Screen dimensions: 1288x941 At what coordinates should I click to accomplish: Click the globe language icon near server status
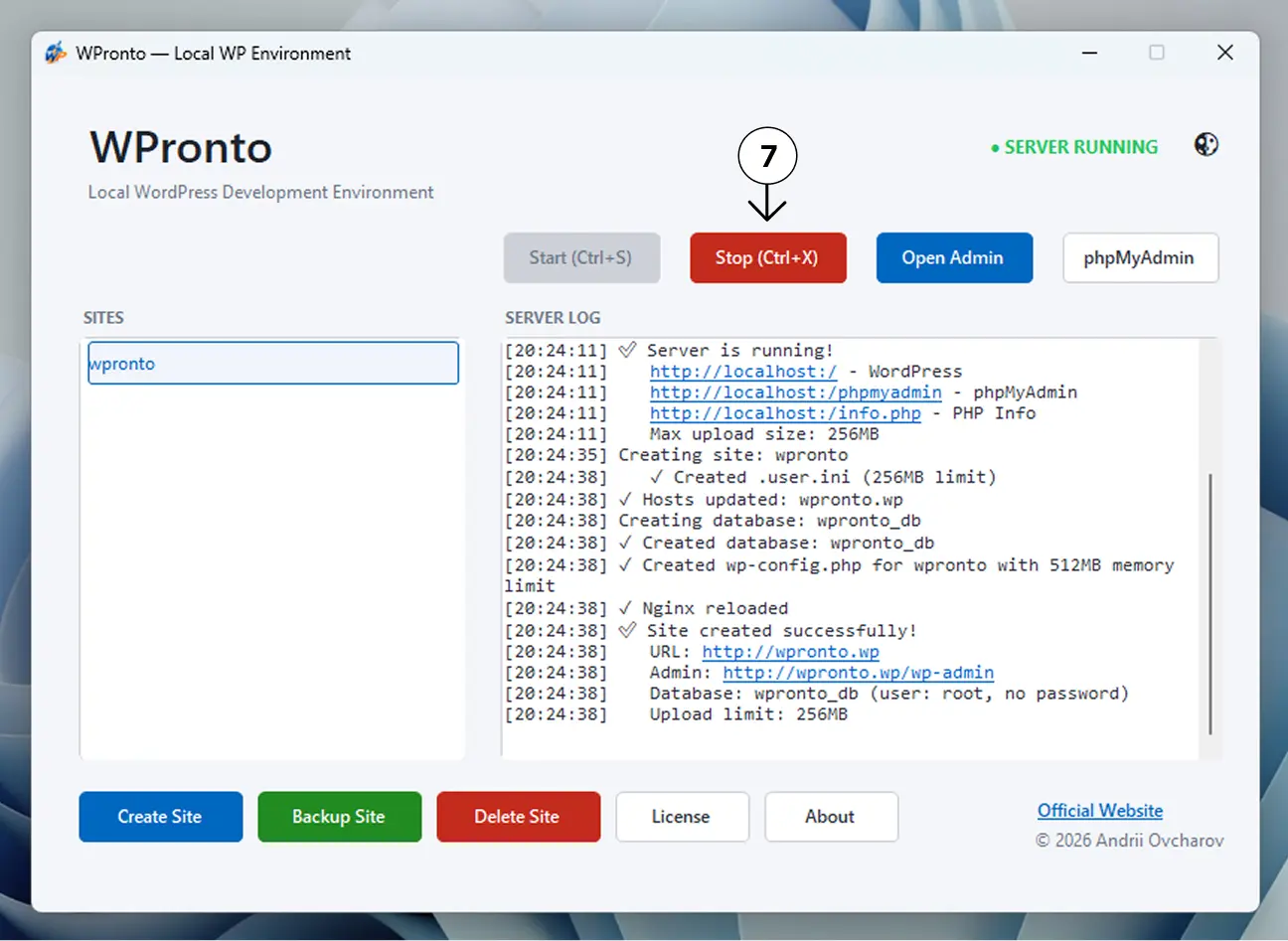(1207, 145)
